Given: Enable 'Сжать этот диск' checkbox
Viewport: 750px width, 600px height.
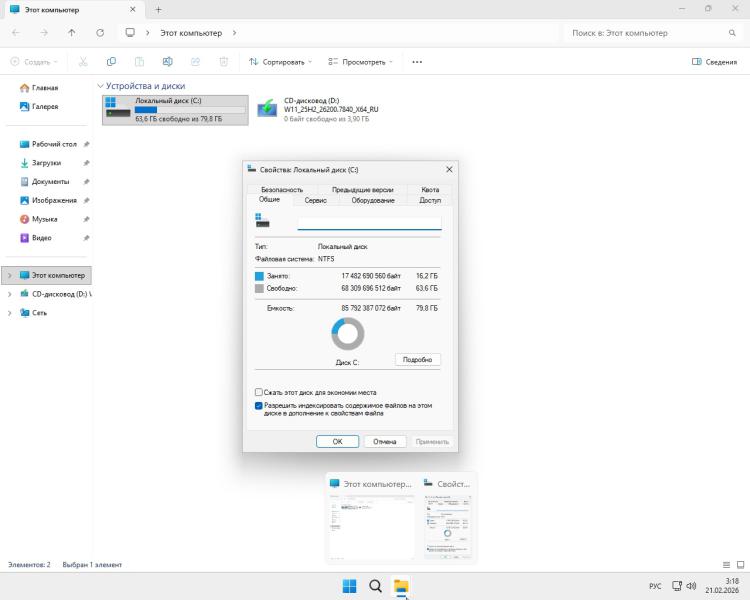Looking at the screenshot, I should 259,393.
